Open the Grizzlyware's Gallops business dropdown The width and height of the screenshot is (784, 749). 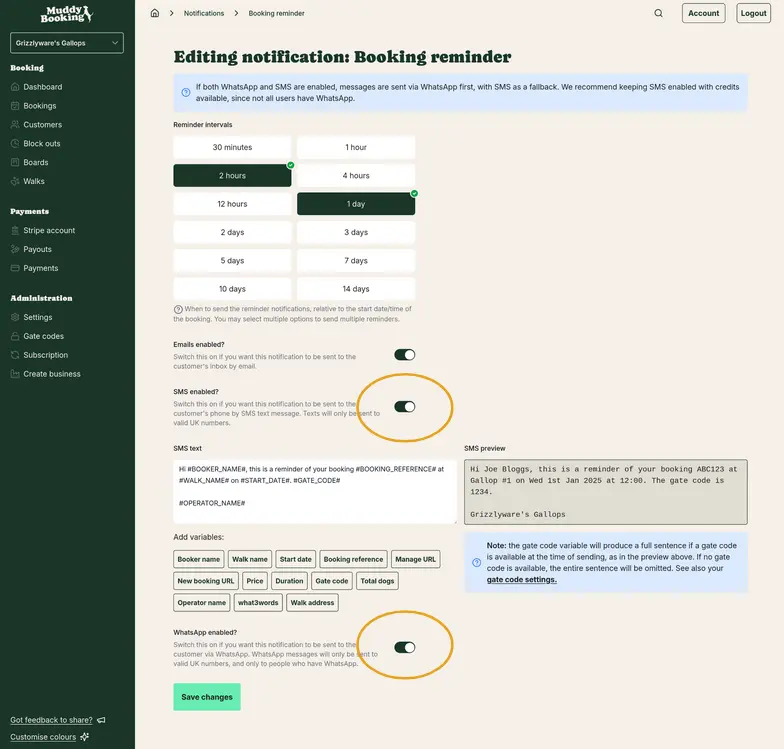(66, 43)
